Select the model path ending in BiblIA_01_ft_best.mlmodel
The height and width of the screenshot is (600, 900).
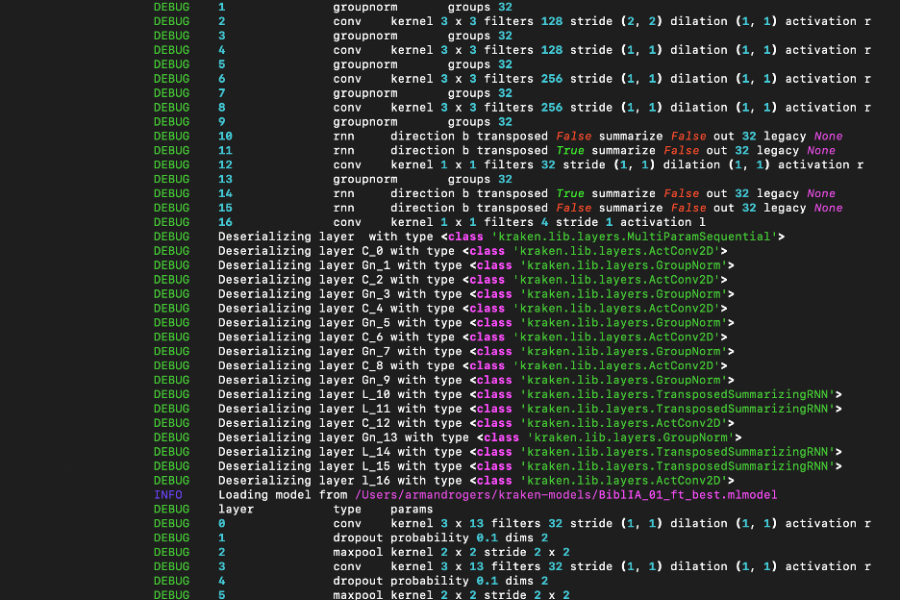pos(566,495)
